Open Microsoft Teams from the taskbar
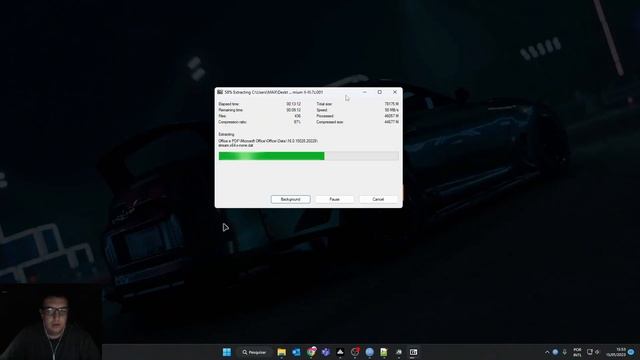The height and width of the screenshot is (360, 640). tap(326, 352)
